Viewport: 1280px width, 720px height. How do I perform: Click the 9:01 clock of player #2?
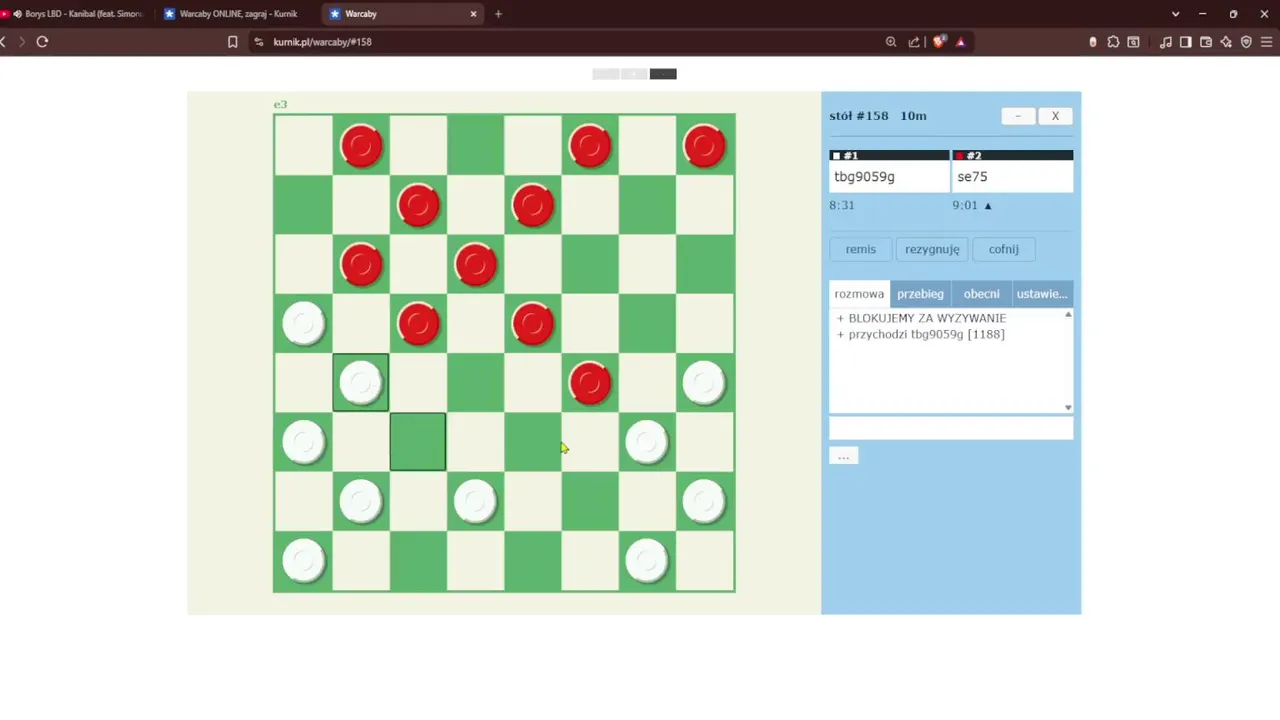coord(965,205)
